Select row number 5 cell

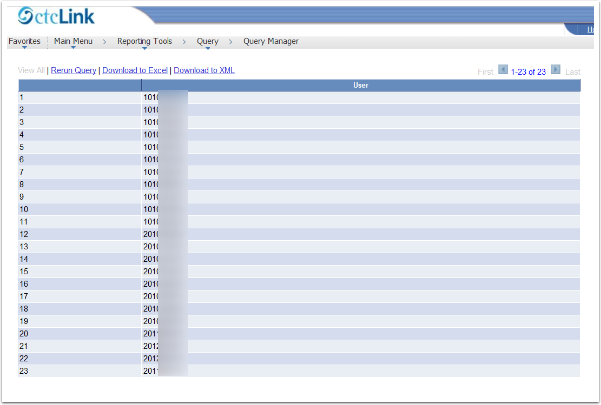tap(80, 148)
